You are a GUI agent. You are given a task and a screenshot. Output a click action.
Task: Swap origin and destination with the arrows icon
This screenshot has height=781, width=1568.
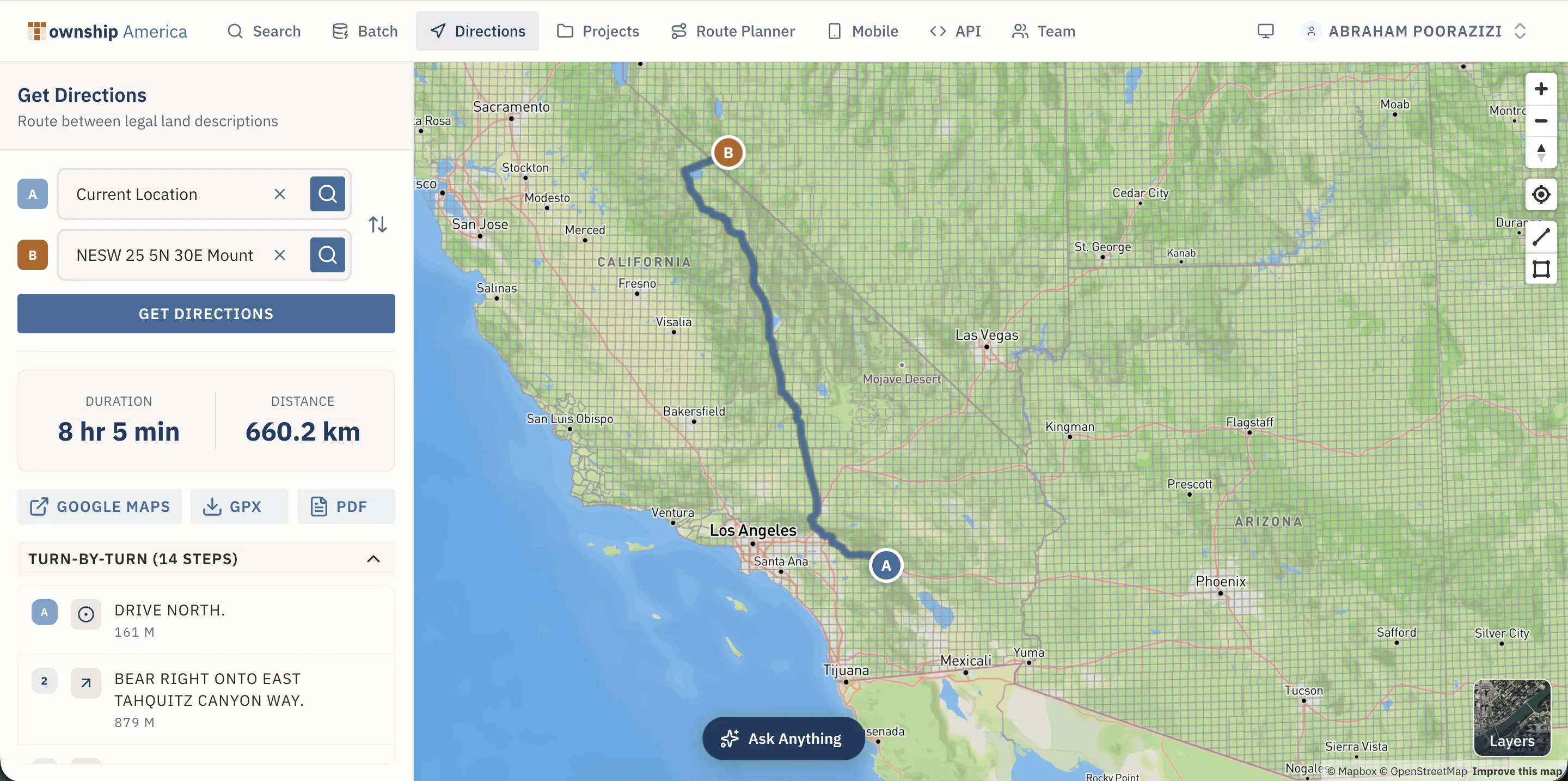point(377,224)
